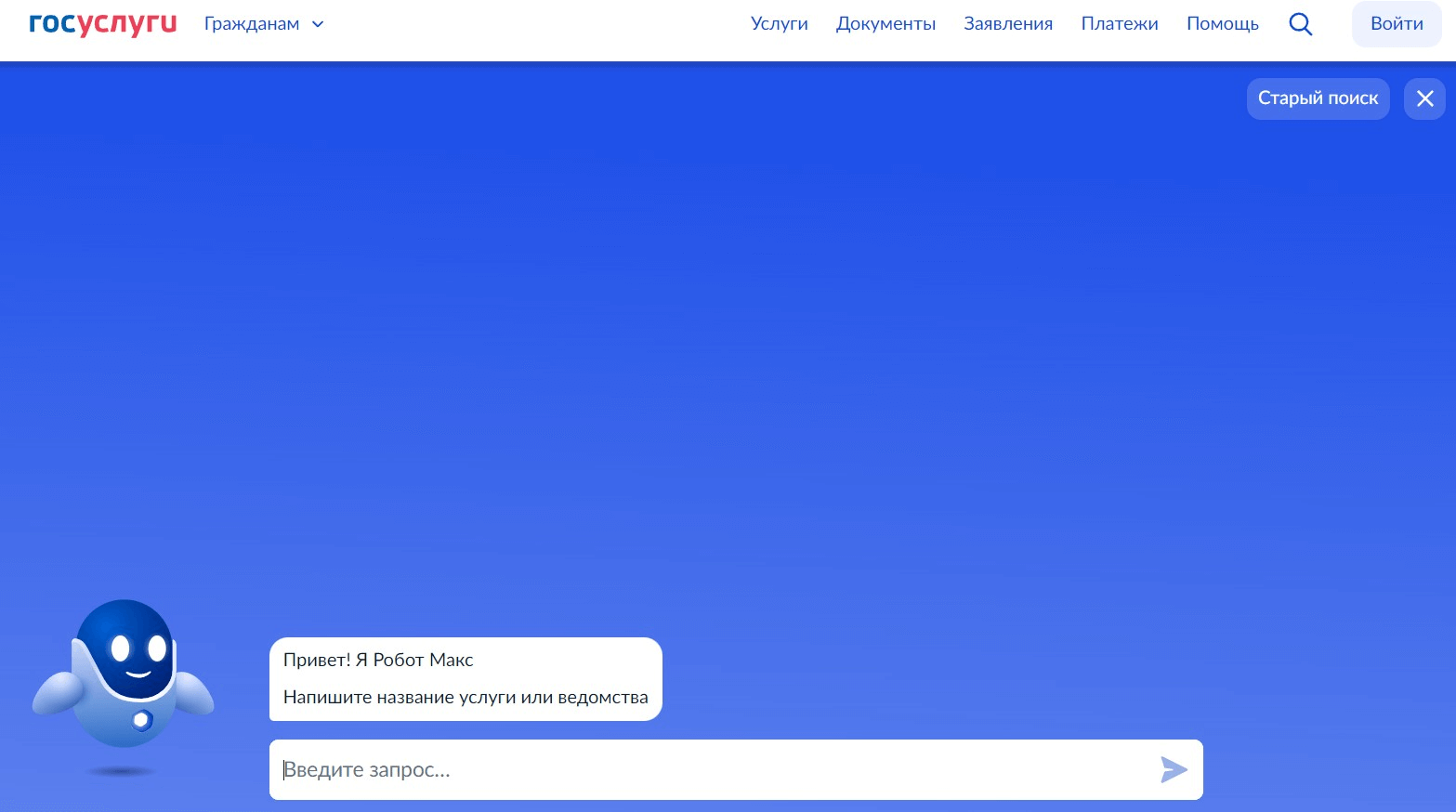Click the hexagon emblem on the robot's chest
1456x812 pixels.
click(x=142, y=719)
